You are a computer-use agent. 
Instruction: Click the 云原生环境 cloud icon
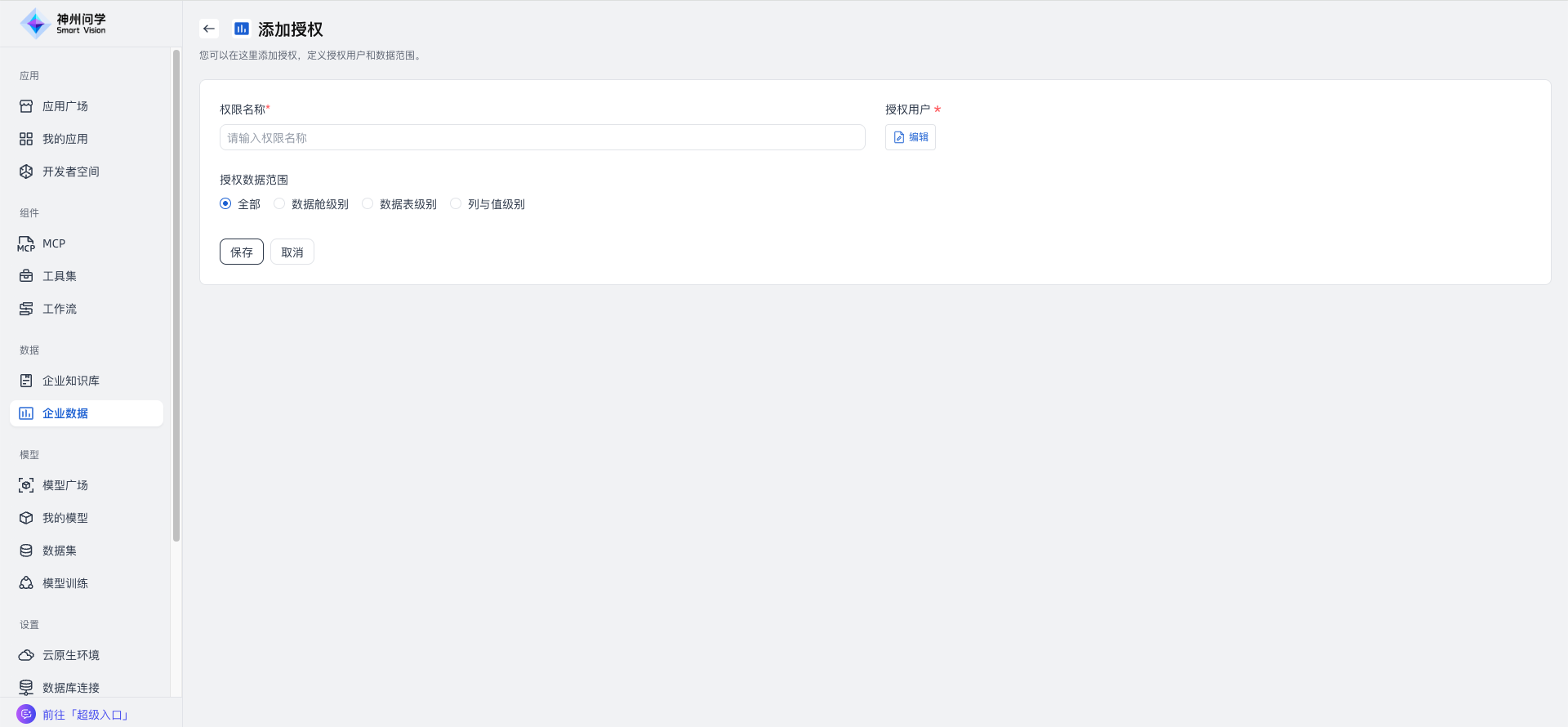click(26, 655)
